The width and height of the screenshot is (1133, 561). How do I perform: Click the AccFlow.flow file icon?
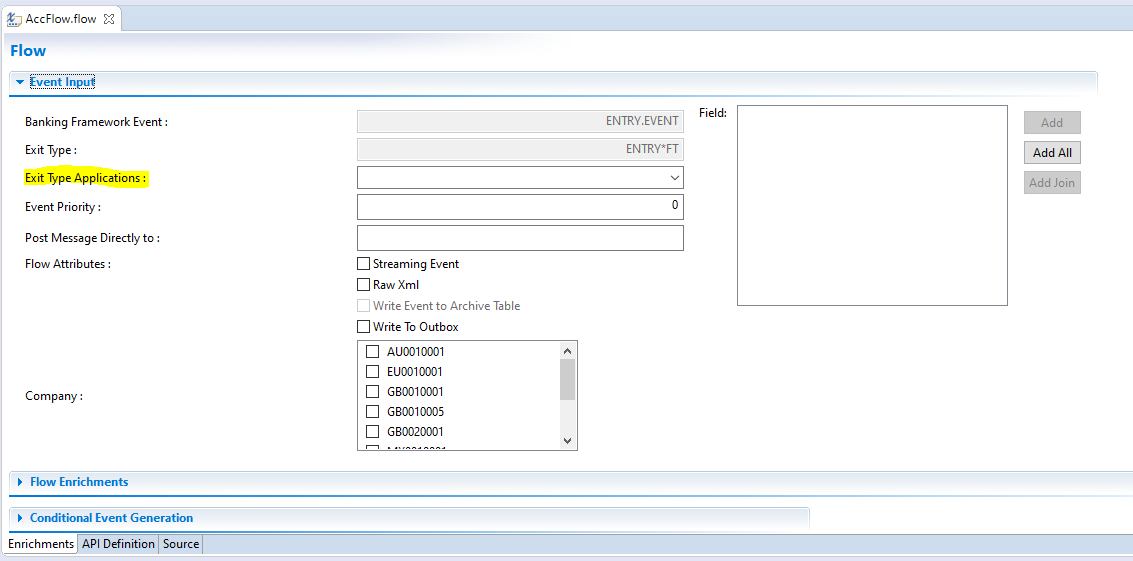15,19
